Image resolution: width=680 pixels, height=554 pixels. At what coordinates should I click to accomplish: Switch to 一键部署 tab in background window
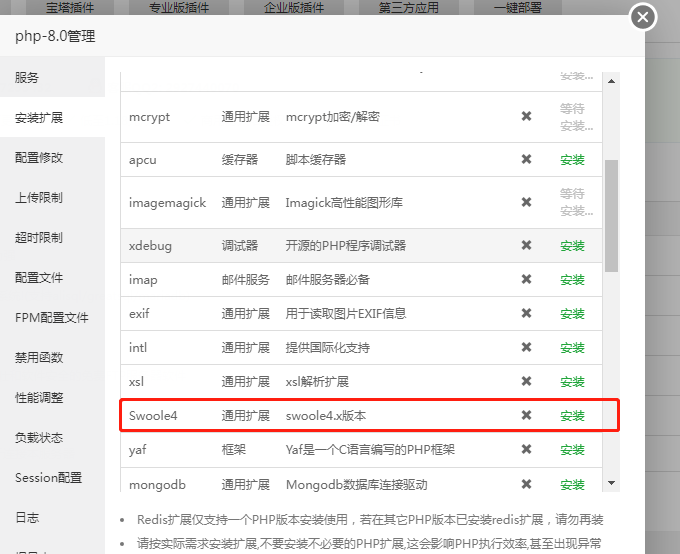tap(518, 7)
